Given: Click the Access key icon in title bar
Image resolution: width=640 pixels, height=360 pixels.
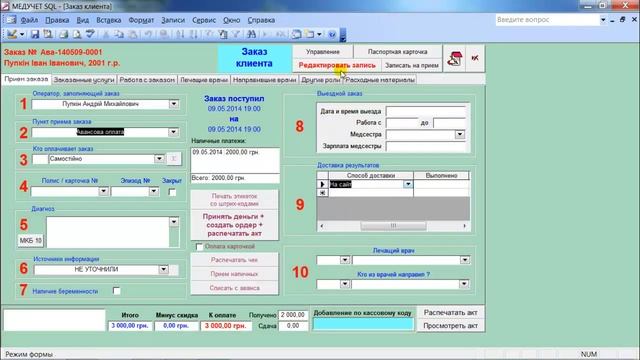Looking at the screenshot, I should pos(6,6).
